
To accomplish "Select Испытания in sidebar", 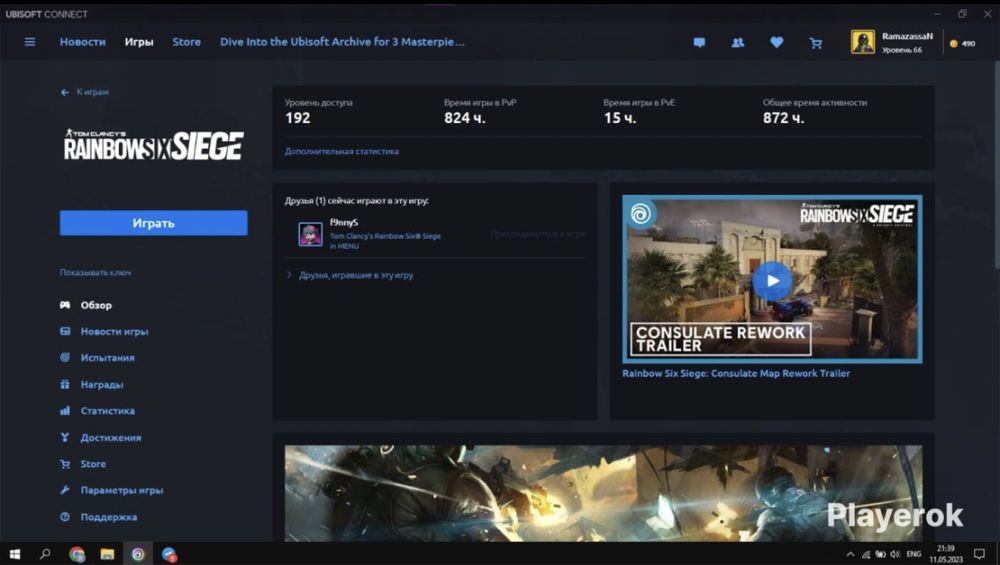I will coord(107,358).
